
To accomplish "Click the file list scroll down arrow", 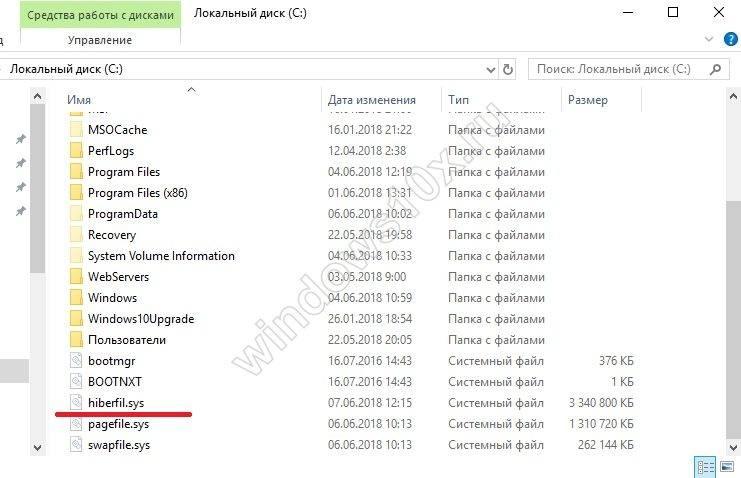I will click(x=733, y=446).
